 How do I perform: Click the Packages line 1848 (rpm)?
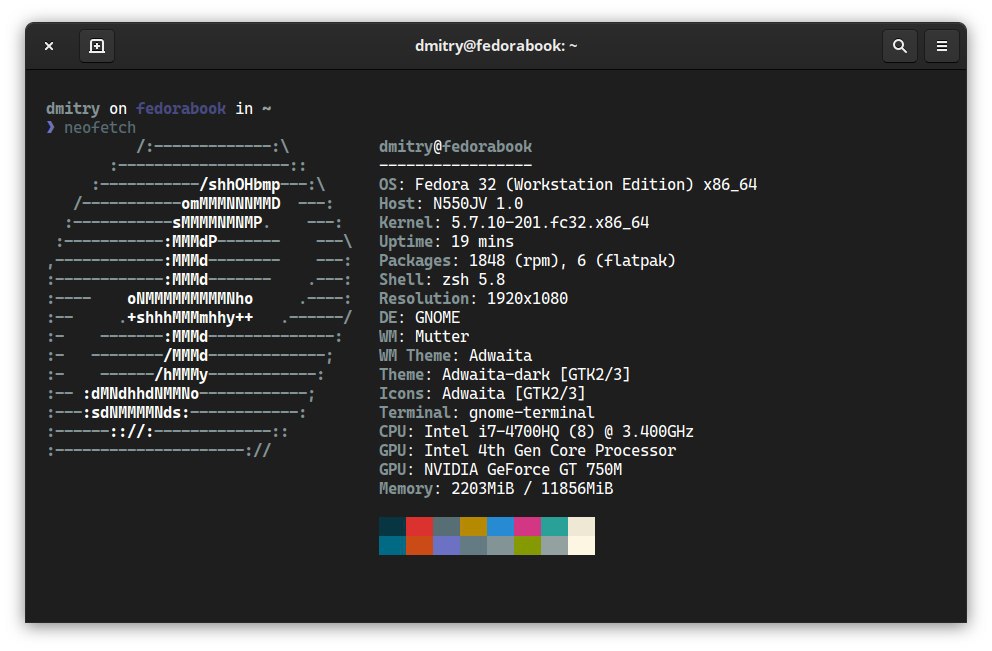(x=528, y=261)
